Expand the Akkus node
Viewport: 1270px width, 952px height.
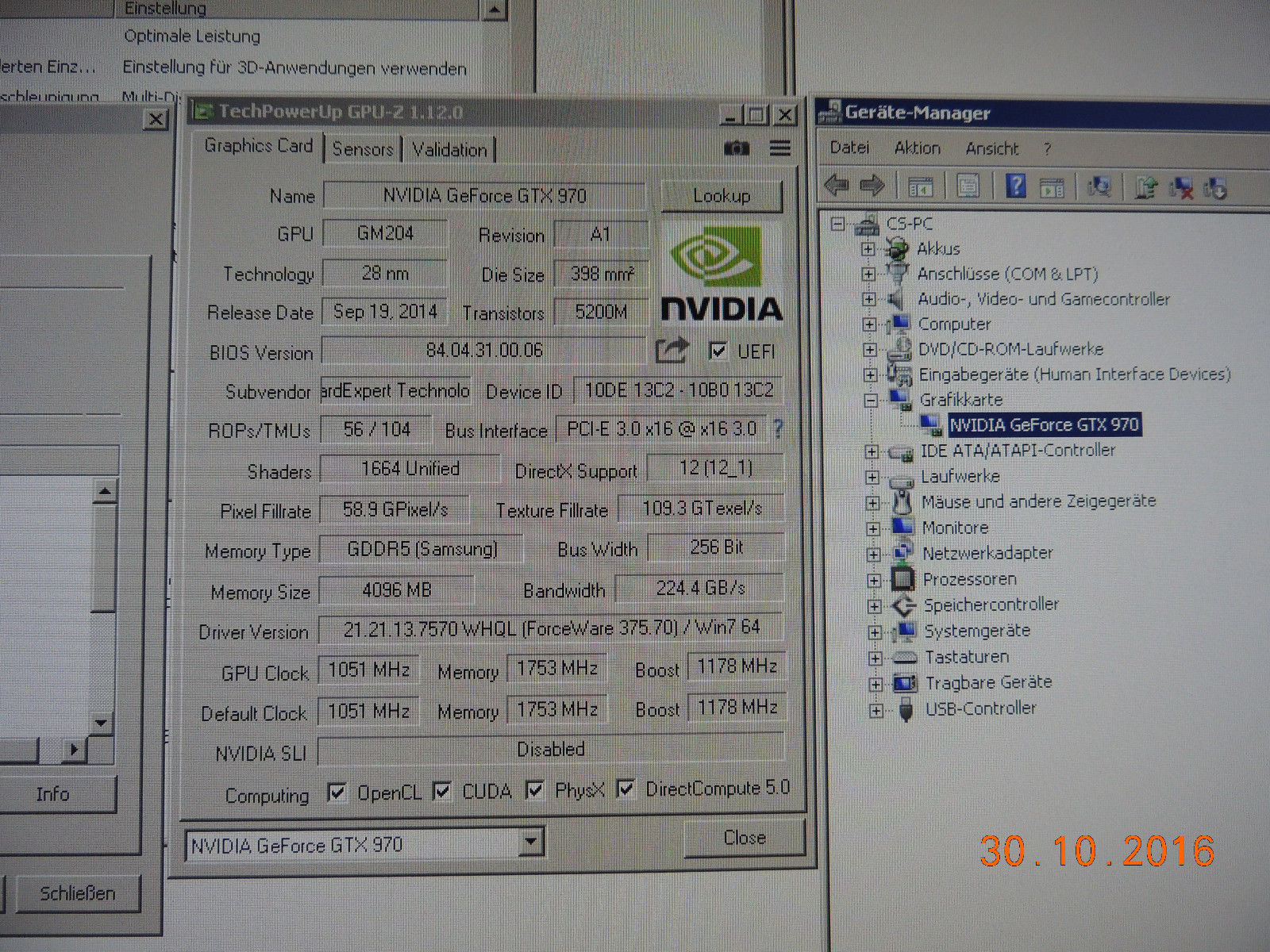[x=868, y=248]
